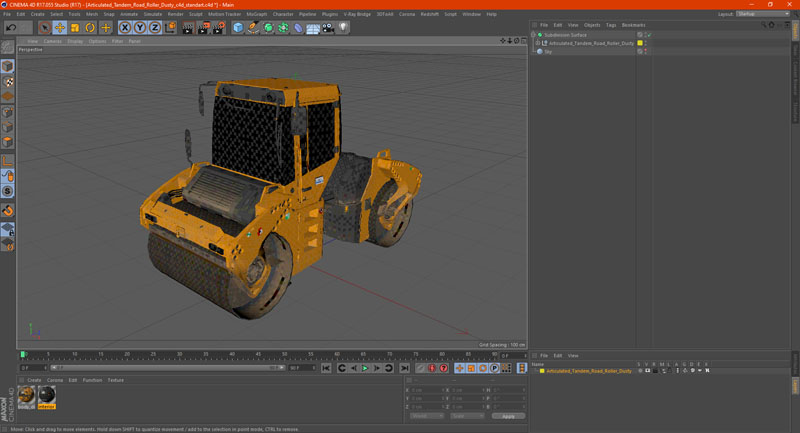Click the Render View clapperboard icon
Screen dimensions: 800x433
[x=187, y=28]
